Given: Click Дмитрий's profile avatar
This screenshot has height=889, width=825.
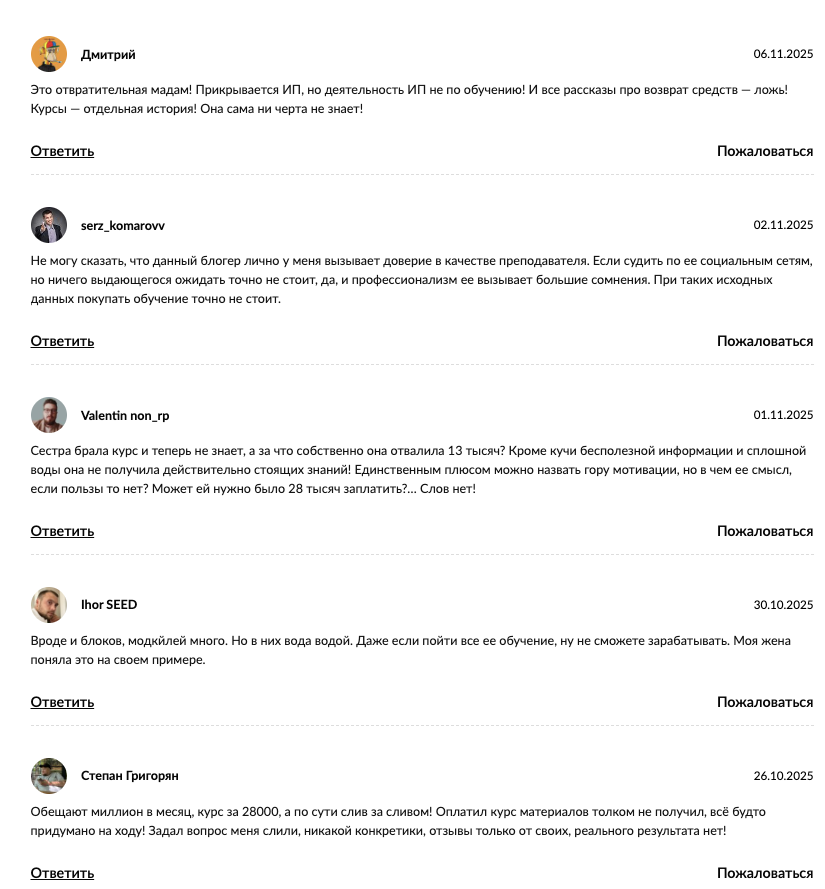Looking at the screenshot, I should pyautogui.click(x=49, y=54).
